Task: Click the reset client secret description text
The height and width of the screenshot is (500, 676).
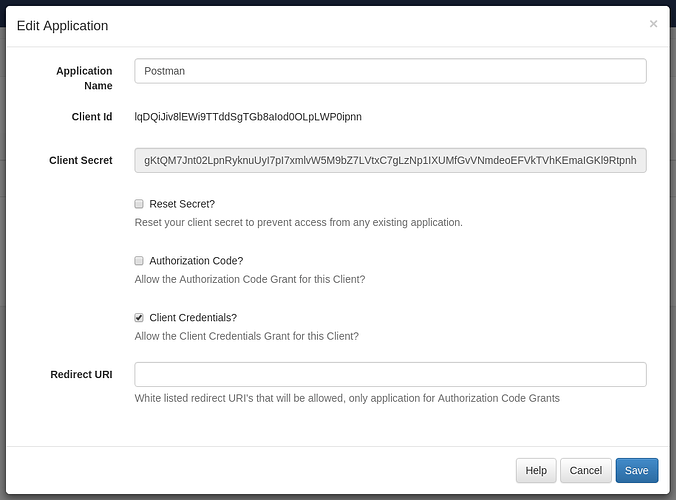Action: 298,222
